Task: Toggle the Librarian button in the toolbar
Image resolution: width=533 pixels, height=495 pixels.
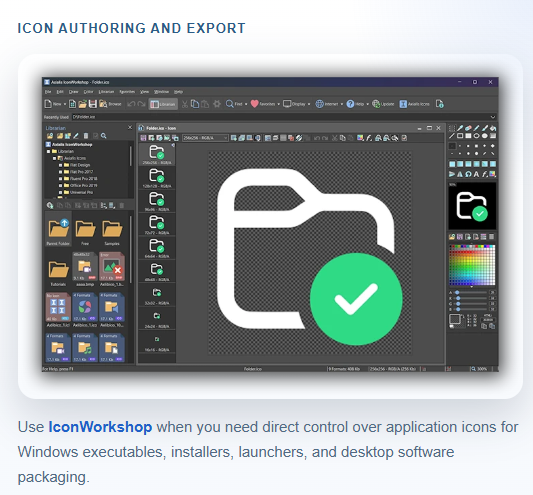Action: 163,104
